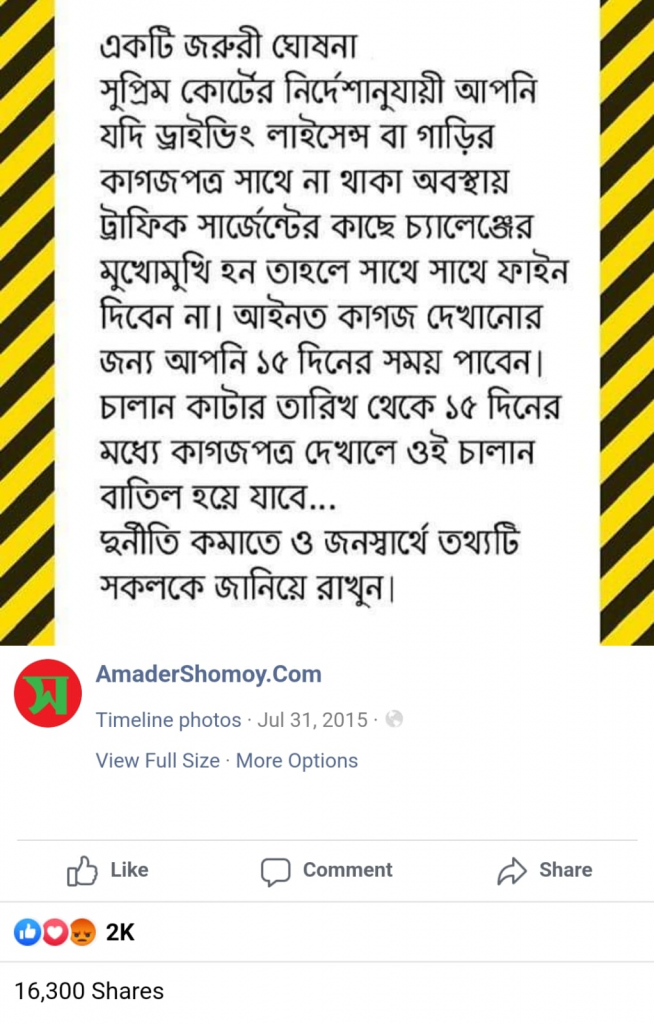This screenshot has height=1024, width=654.
Task: Tap the Comment button label
Action: 348,870
